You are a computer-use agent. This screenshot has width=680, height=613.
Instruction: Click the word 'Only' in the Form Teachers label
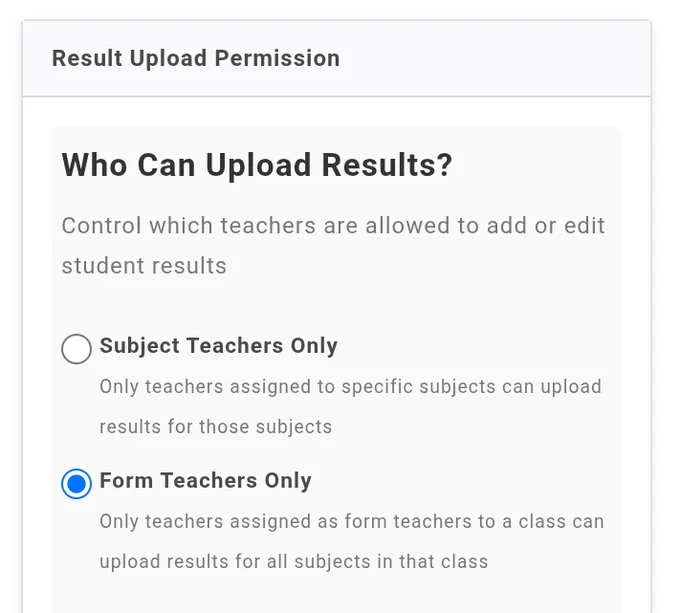(288, 481)
